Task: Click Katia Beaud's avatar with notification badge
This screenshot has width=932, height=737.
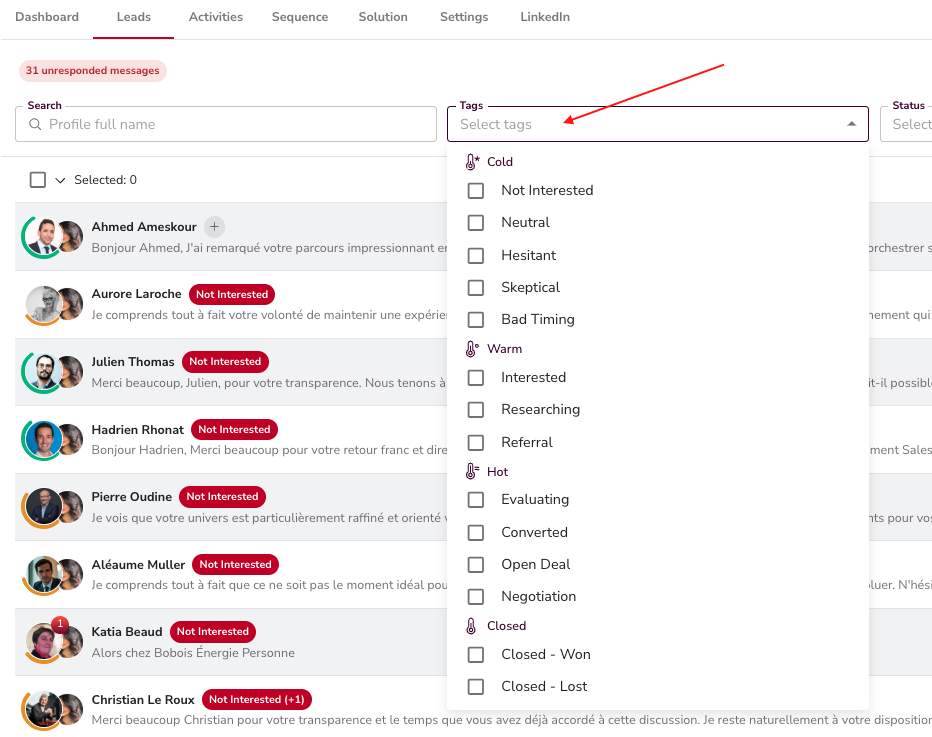Action: pos(44,641)
